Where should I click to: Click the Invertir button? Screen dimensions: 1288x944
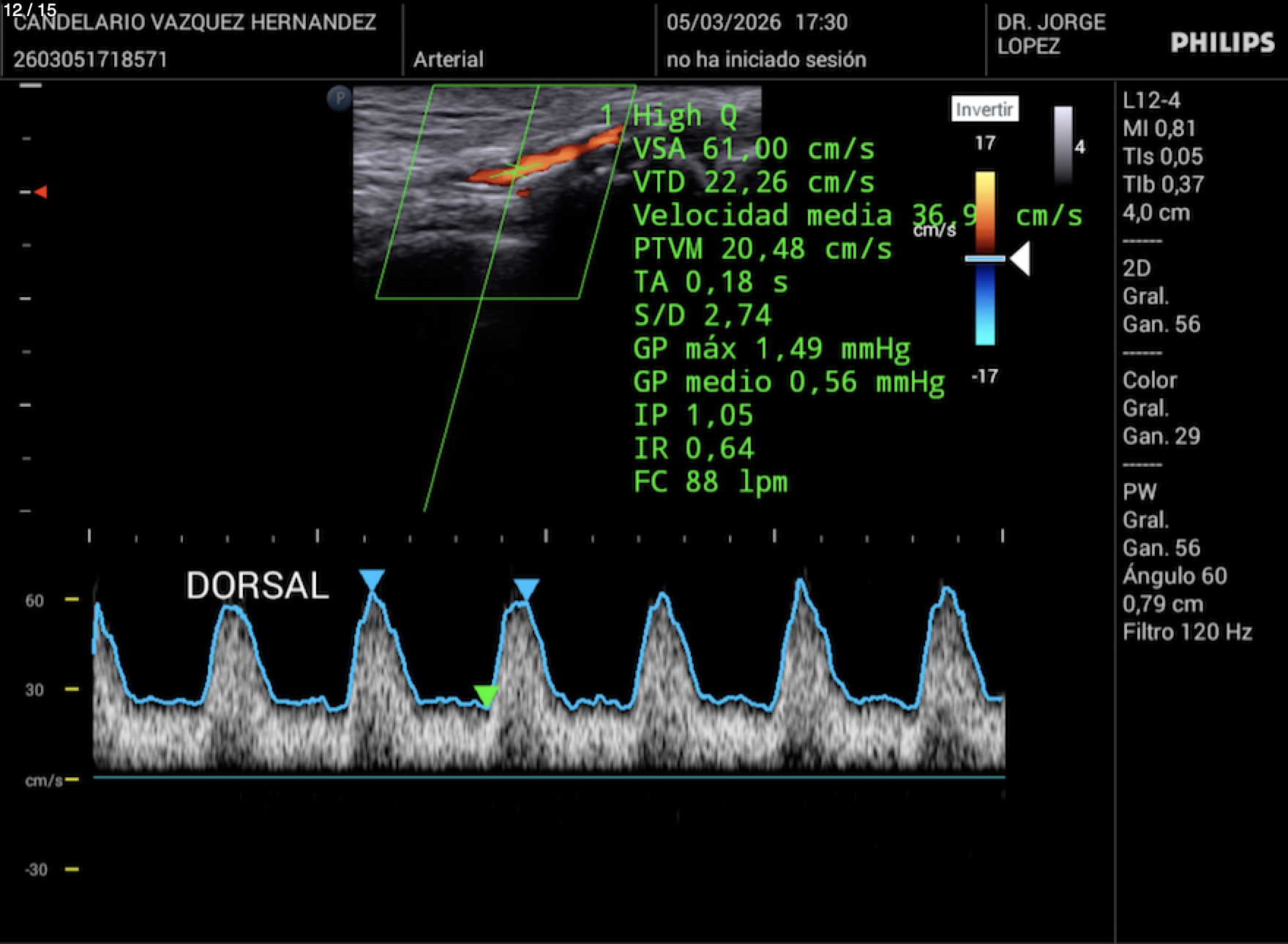tap(984, 109)
